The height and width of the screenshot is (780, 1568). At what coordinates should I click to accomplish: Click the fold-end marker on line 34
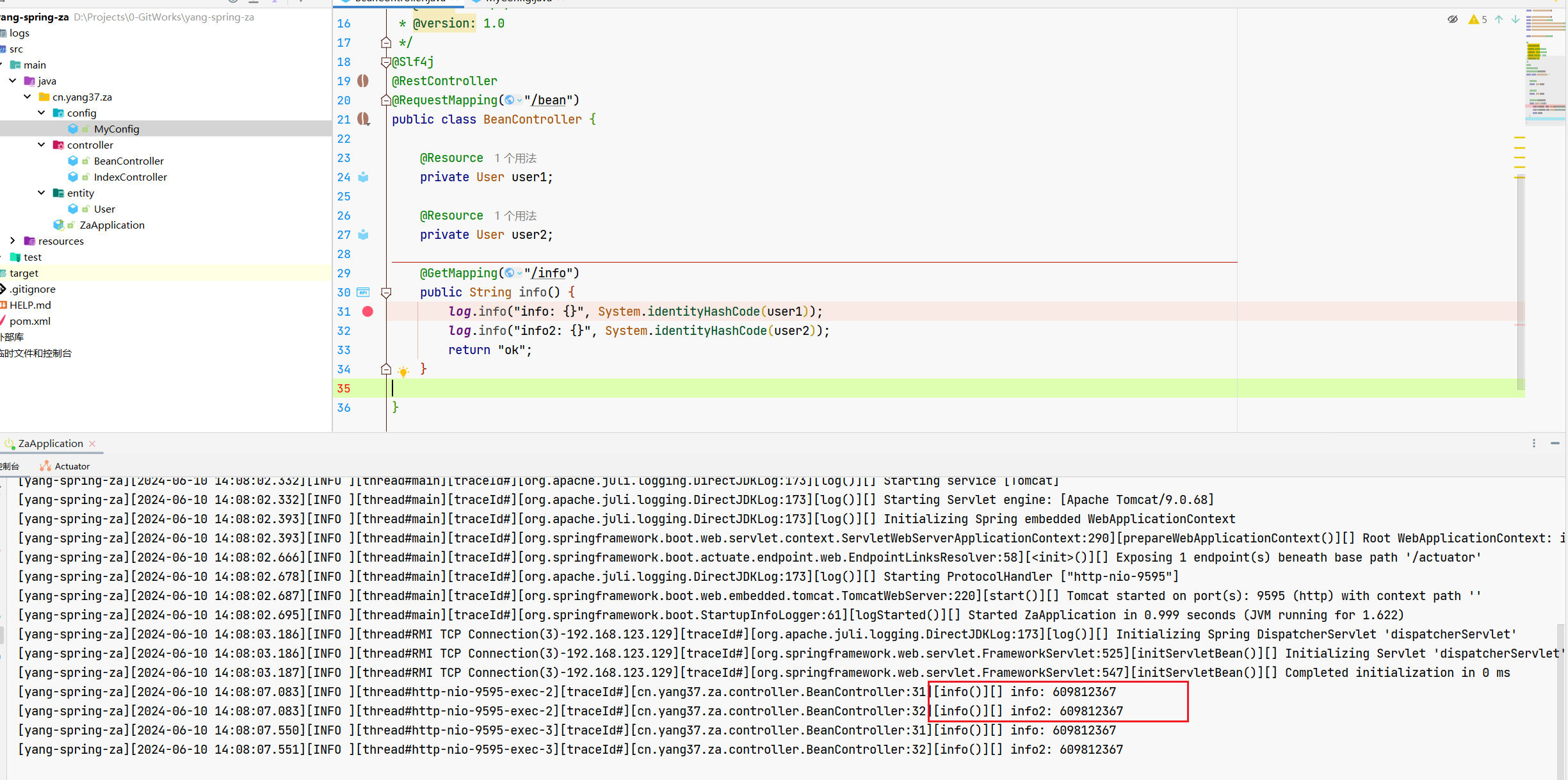386,370
